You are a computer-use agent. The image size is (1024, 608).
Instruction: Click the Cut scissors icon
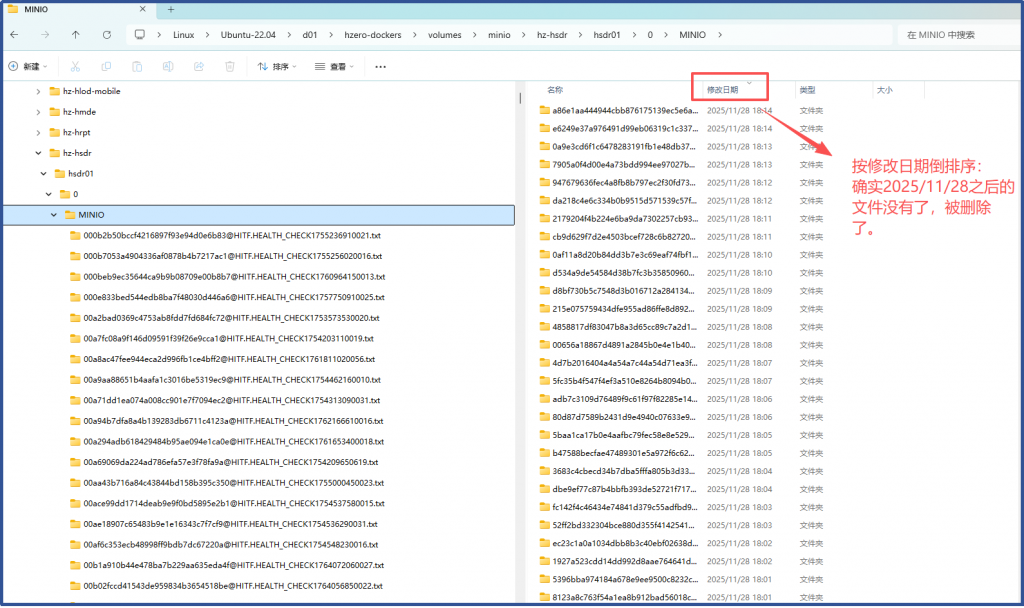pos(75,67)
